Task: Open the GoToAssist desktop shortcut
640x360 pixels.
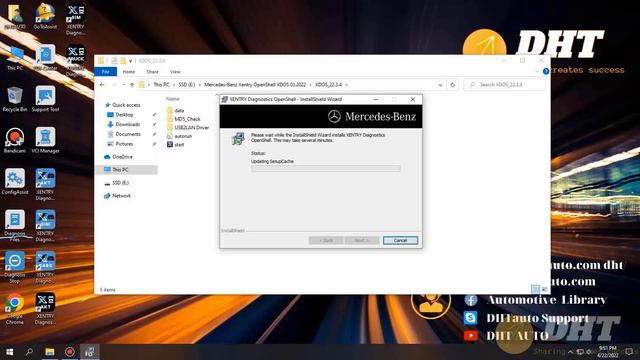Action: 45,16
